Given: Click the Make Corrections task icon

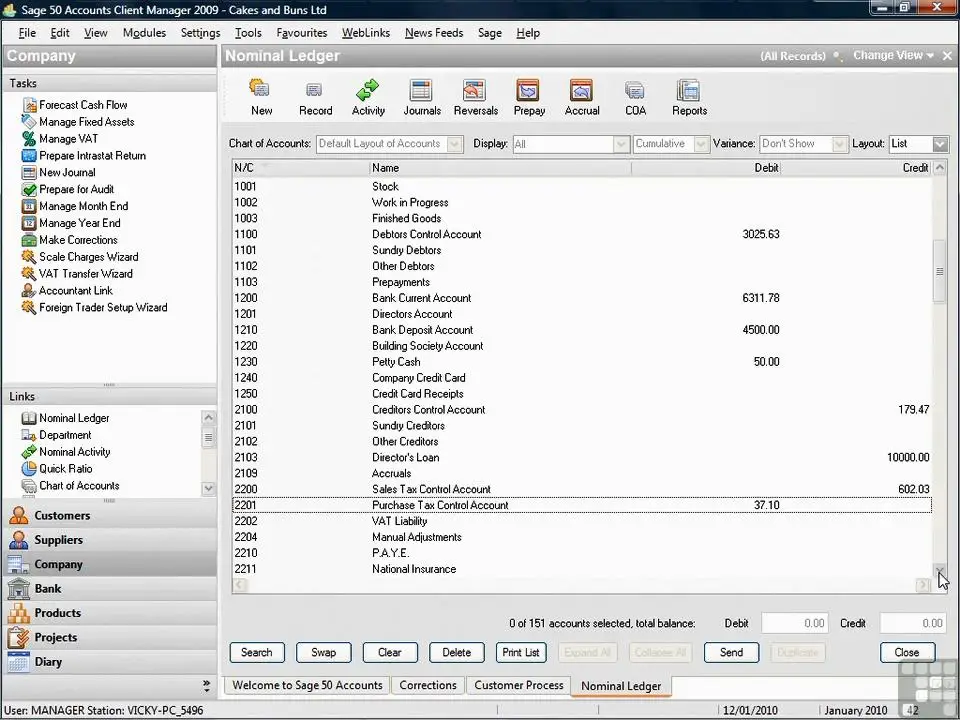Looking at the screenshot, I should [29, 240].
